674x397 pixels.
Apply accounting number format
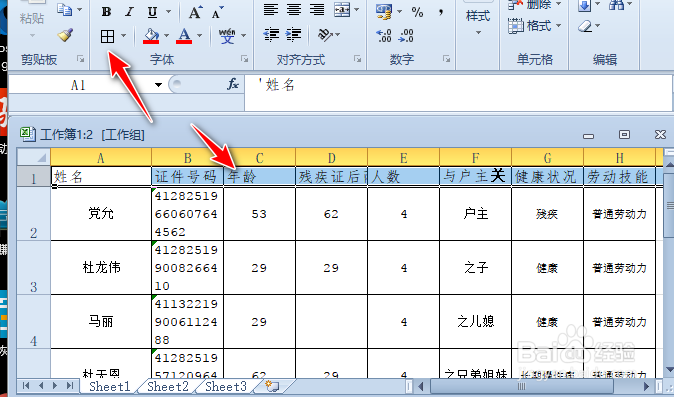coord(384,12)
